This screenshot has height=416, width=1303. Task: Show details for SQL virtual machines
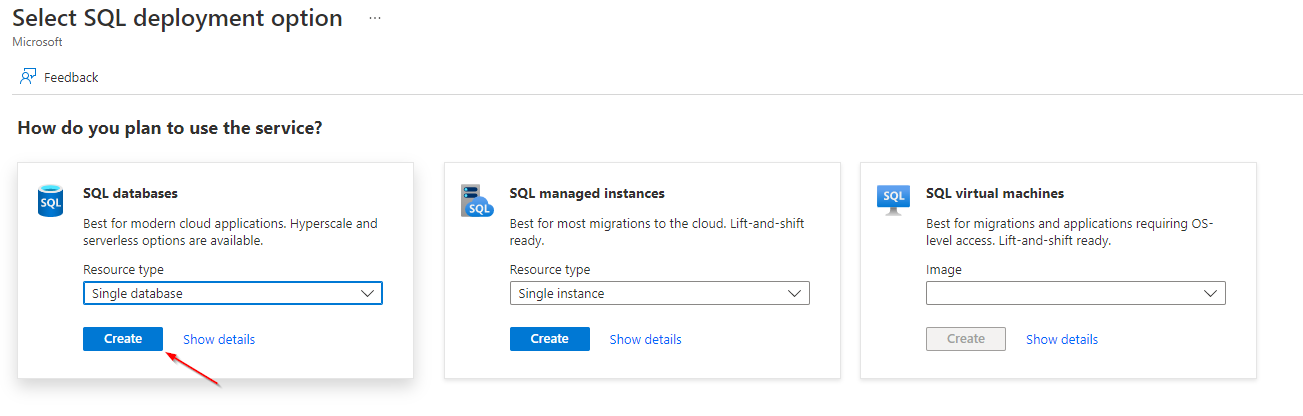pyautogui.click(x=1062, y=339)
